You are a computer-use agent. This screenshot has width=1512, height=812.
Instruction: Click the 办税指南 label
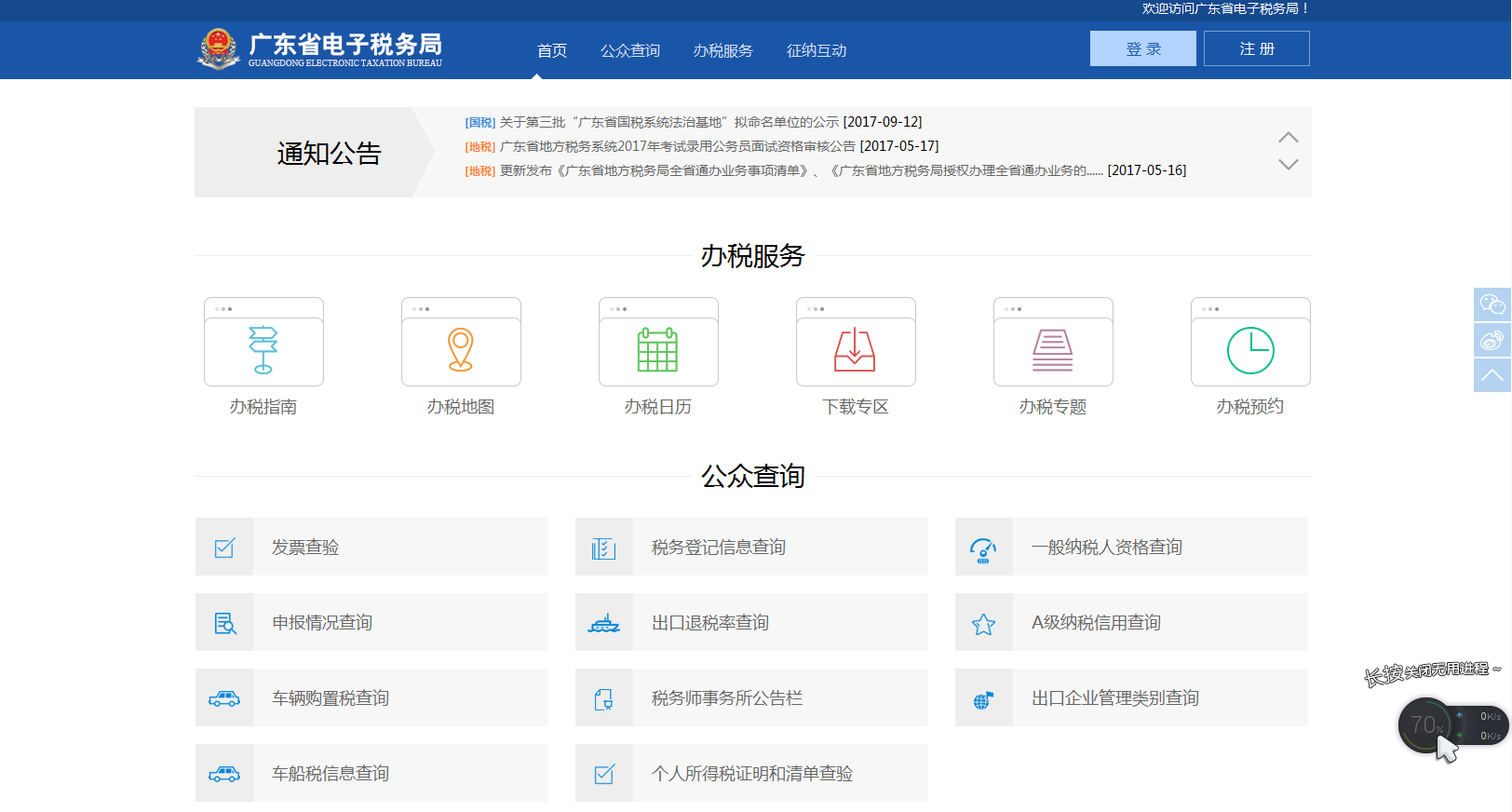tap(263, 407)
